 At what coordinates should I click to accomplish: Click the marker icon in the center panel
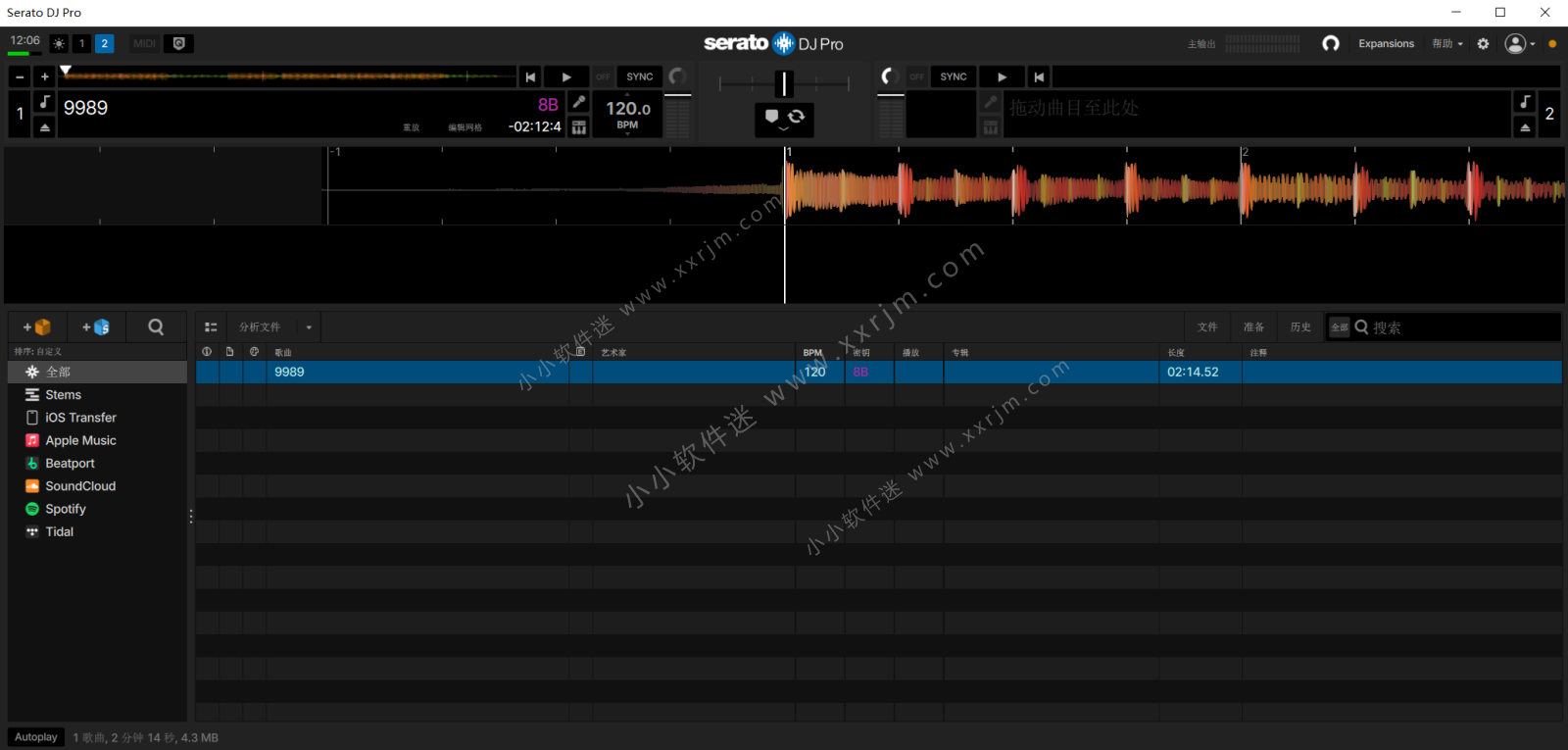[x=771, y=117]
